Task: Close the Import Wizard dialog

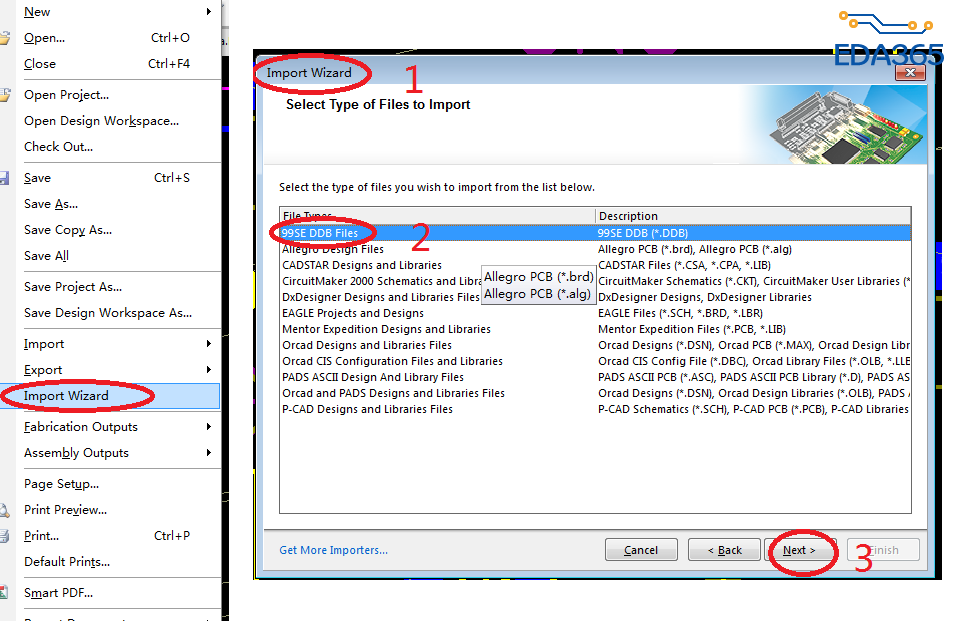Action: pos(910,73)
